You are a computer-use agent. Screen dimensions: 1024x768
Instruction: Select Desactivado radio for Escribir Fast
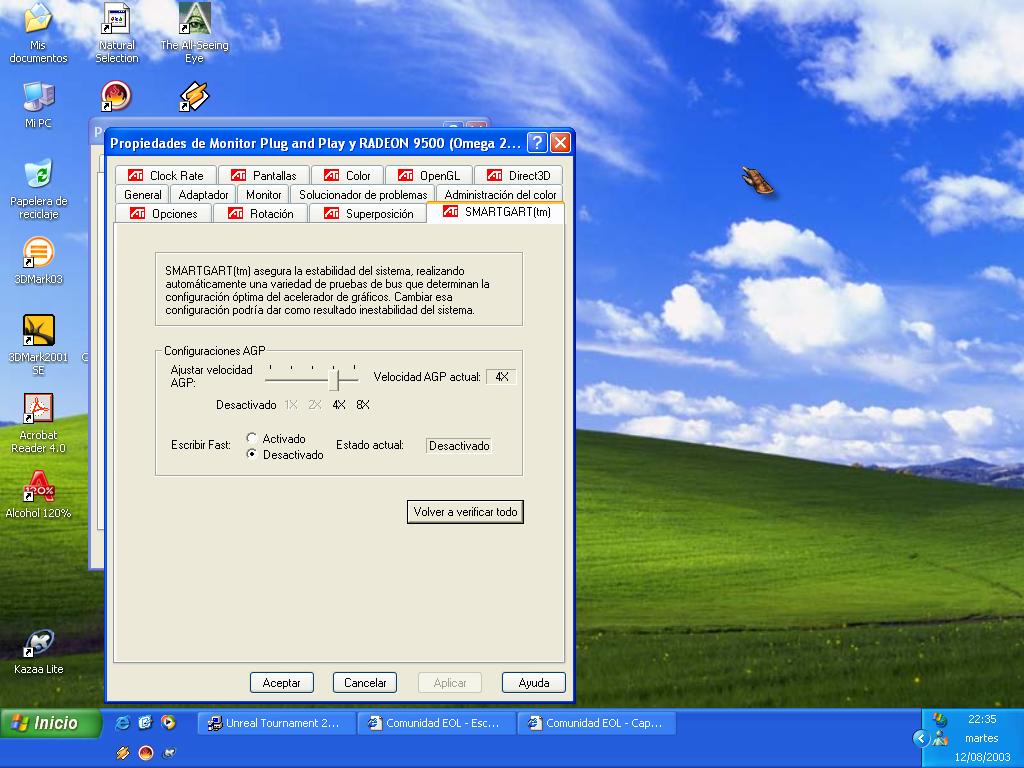pyautogui.click(x=252, y=454)
